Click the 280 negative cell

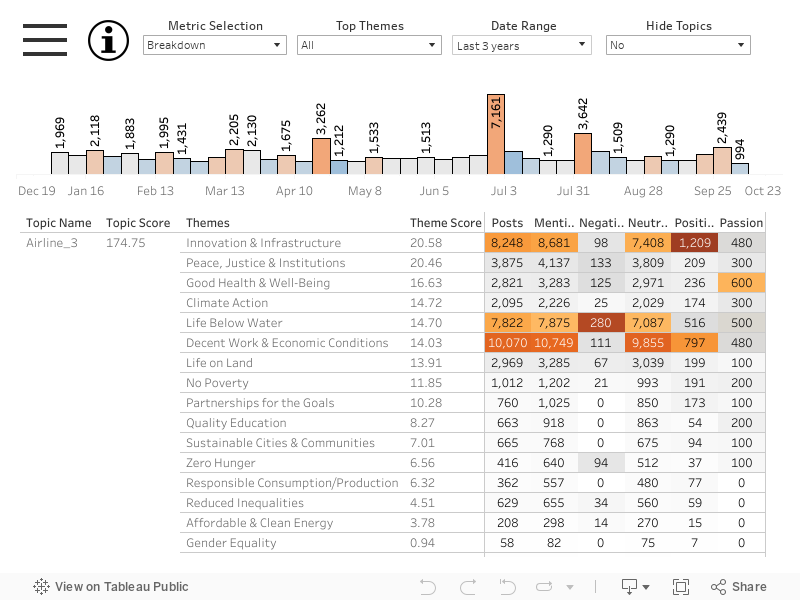click(x=601, y=323)
